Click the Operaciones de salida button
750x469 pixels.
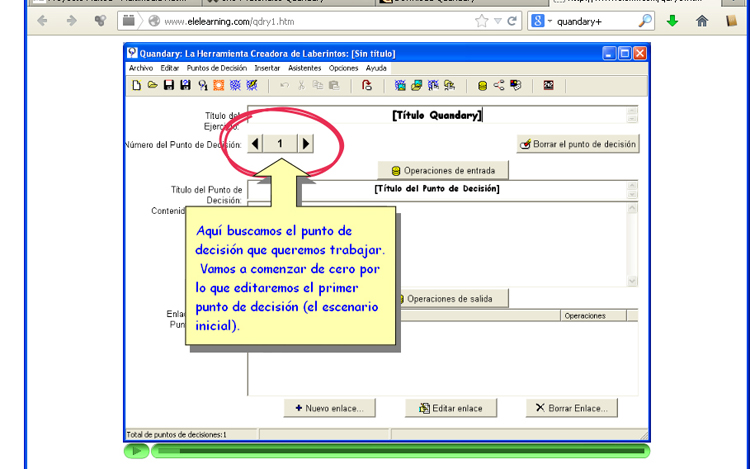452,299
